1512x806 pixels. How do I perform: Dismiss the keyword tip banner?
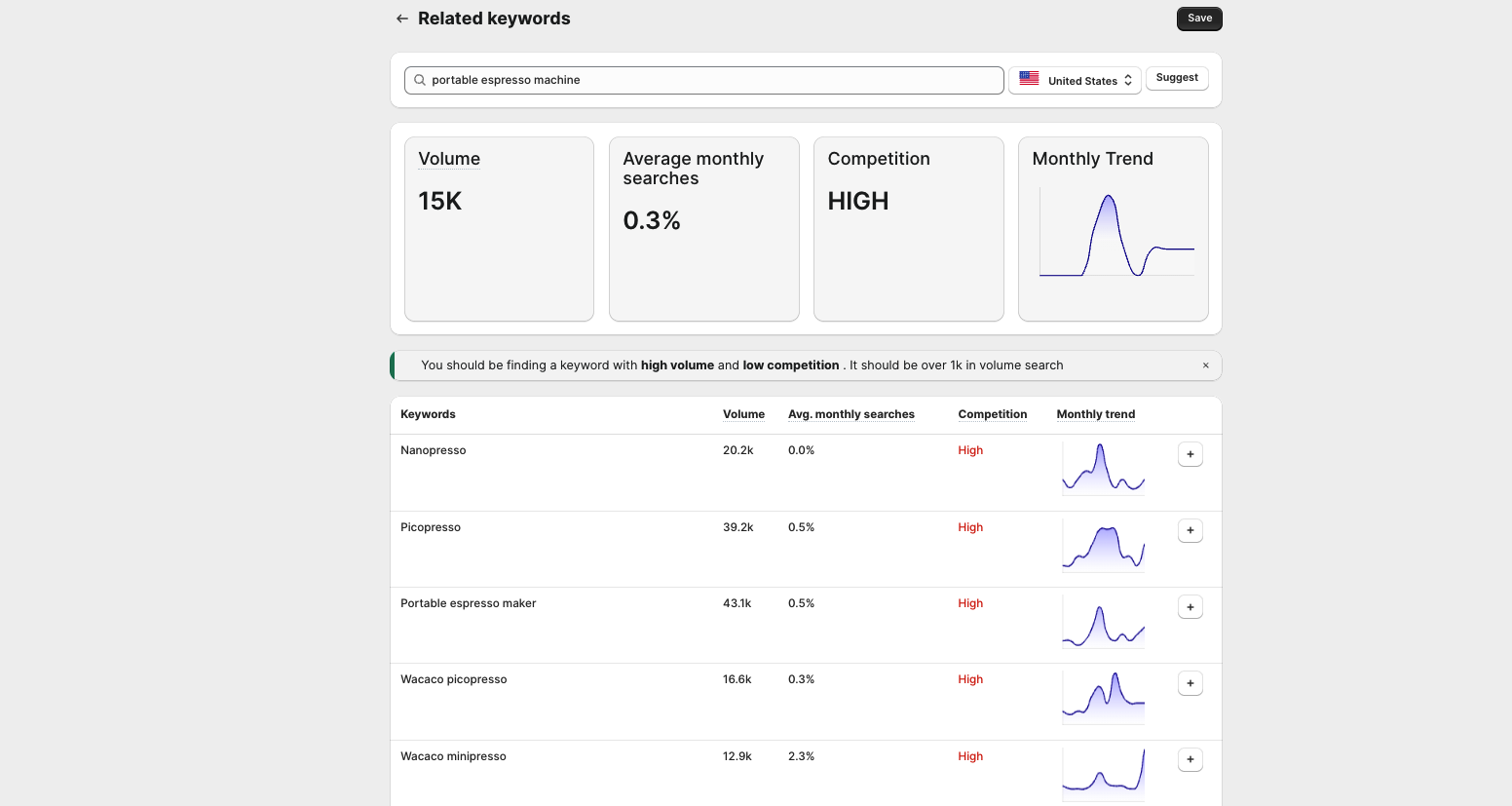tap(1205, 365)
